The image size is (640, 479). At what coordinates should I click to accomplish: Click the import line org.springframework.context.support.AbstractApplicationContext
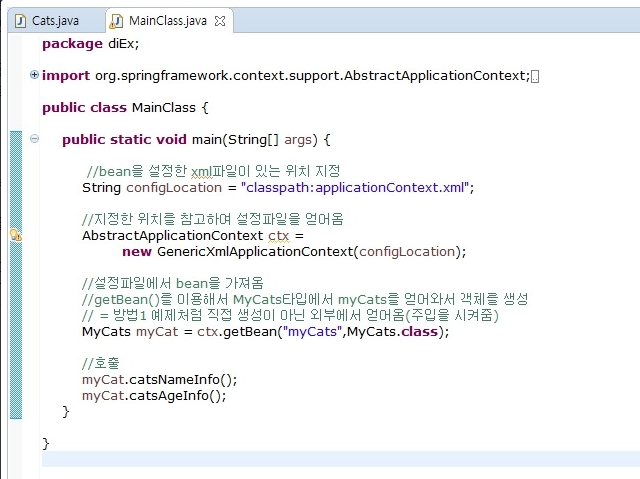286,76
